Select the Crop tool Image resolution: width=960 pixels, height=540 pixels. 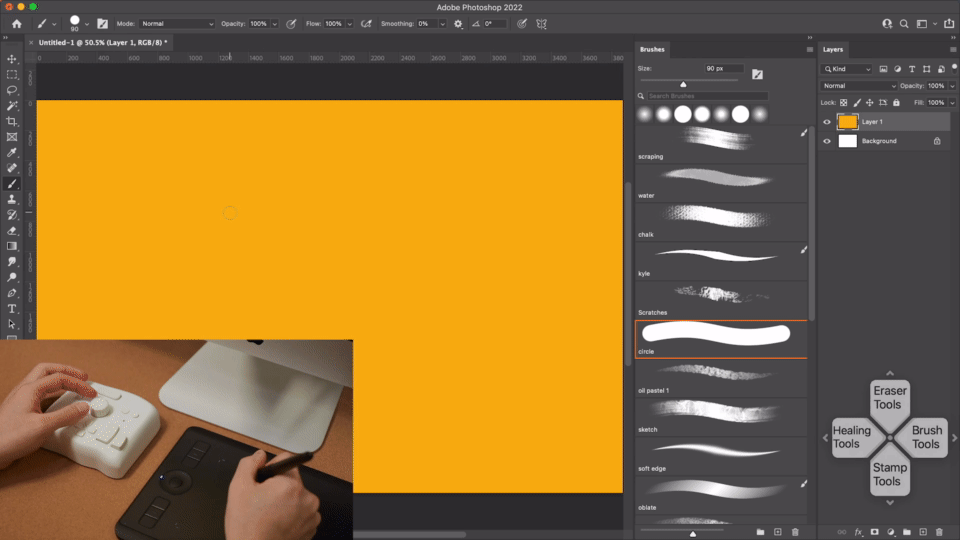tap(12, 121)
